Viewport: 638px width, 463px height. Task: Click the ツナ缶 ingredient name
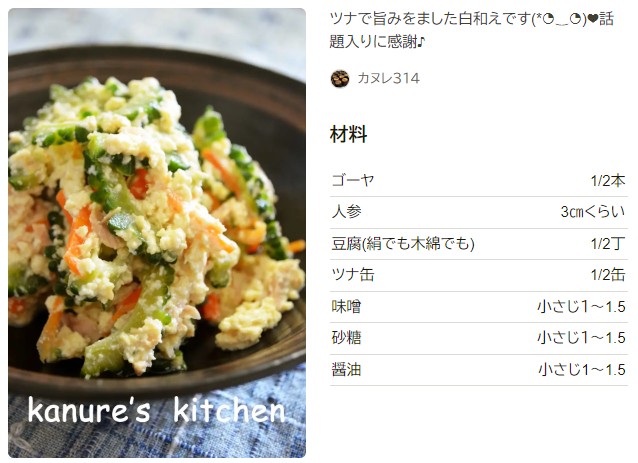353,275
